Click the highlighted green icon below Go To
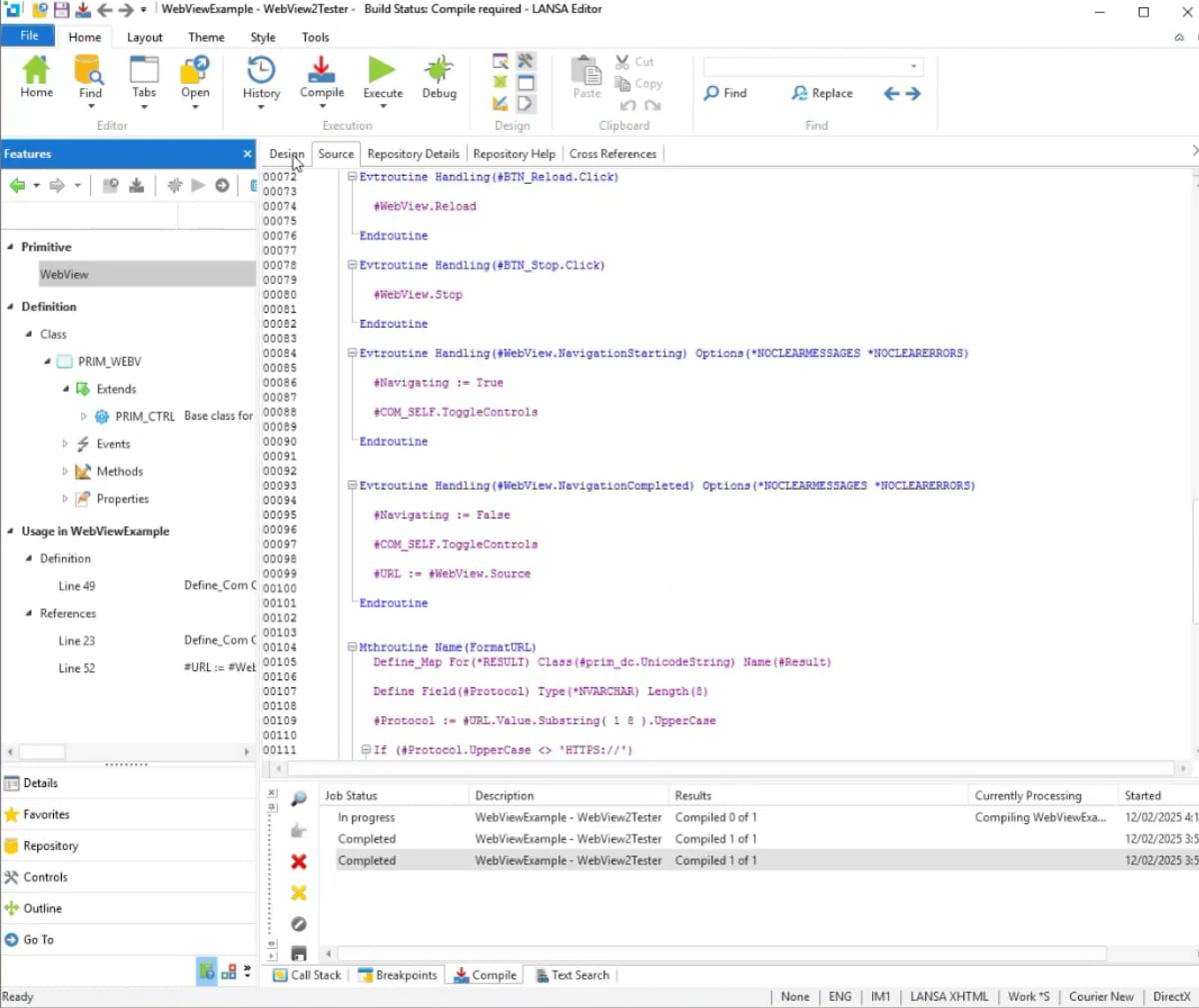 (x=206, y=971)
